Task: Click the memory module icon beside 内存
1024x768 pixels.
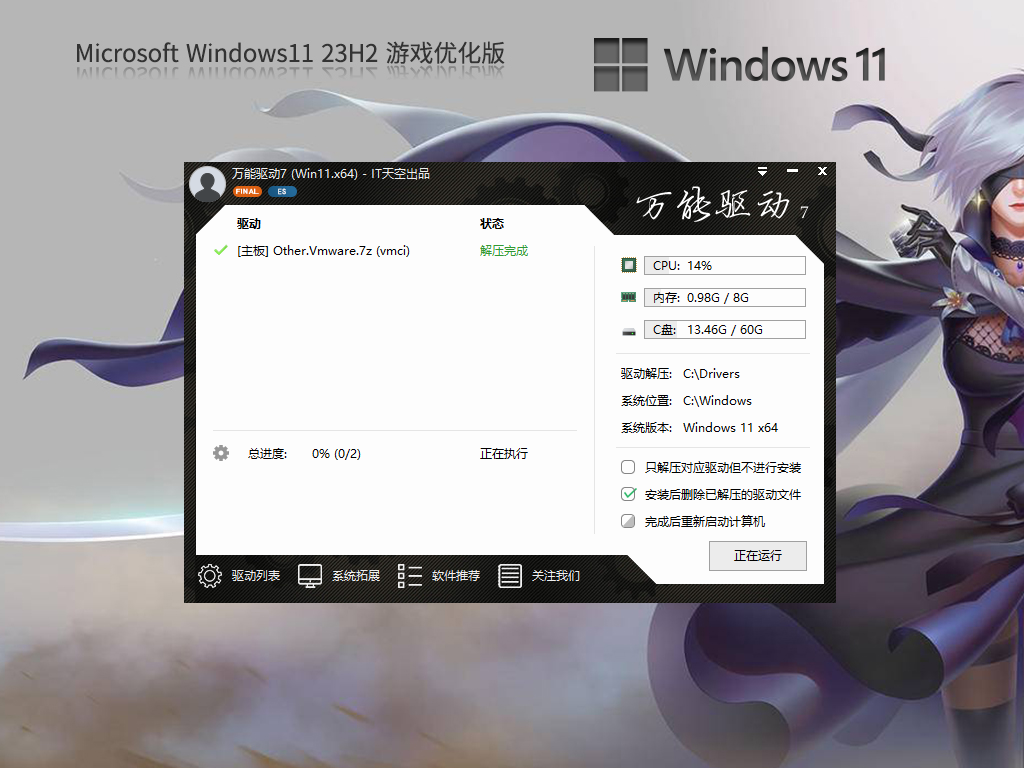Action: [x=629, y=296]
